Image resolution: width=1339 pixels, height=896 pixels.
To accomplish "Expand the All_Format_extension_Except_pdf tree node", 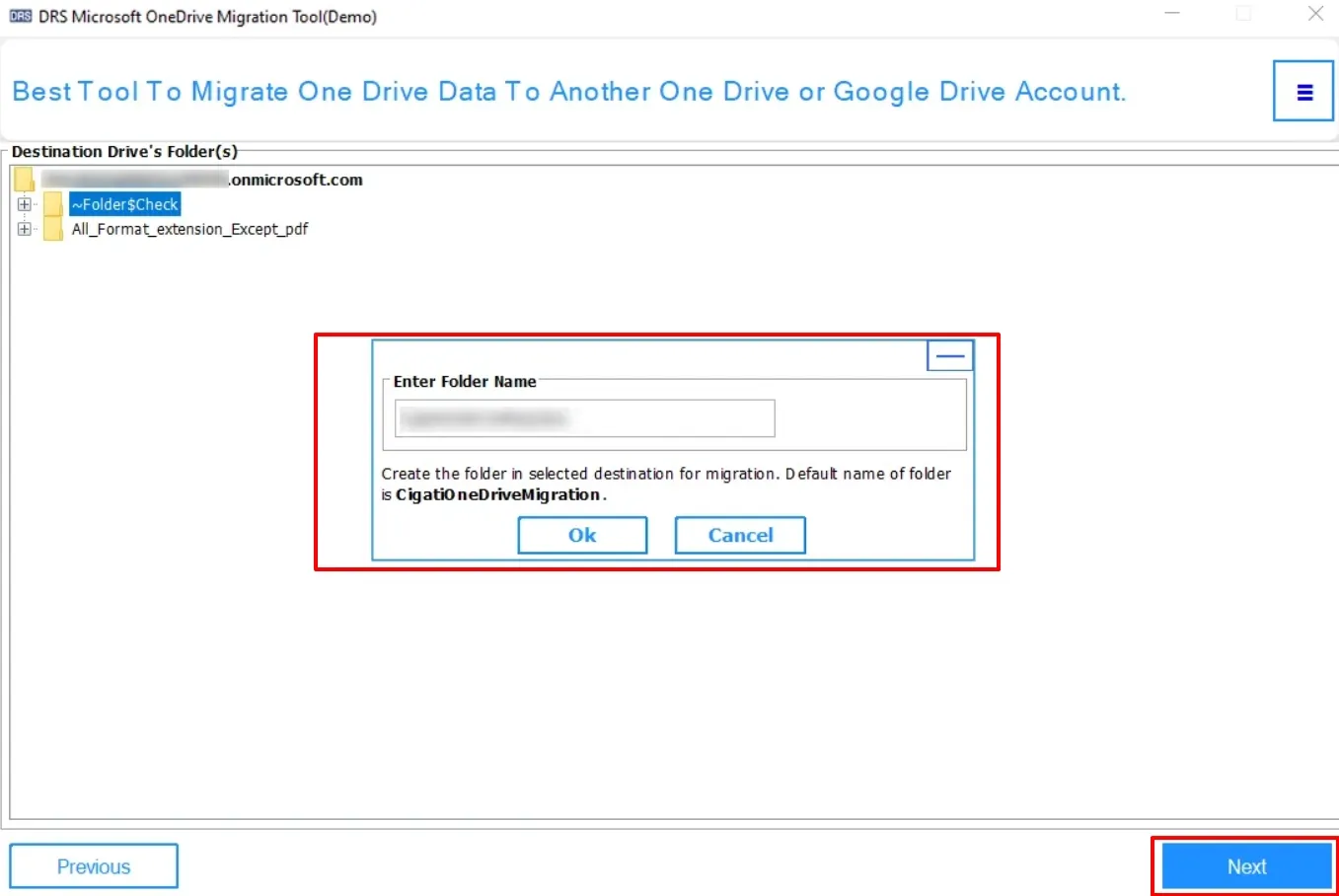I will pos(24,229).
